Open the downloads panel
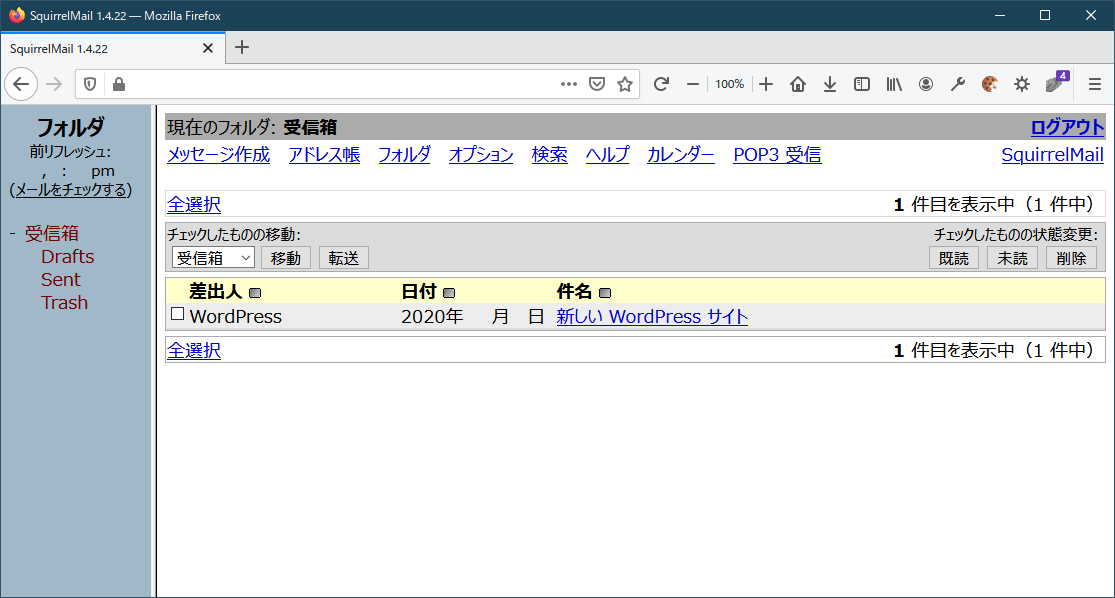 point(830,84)
